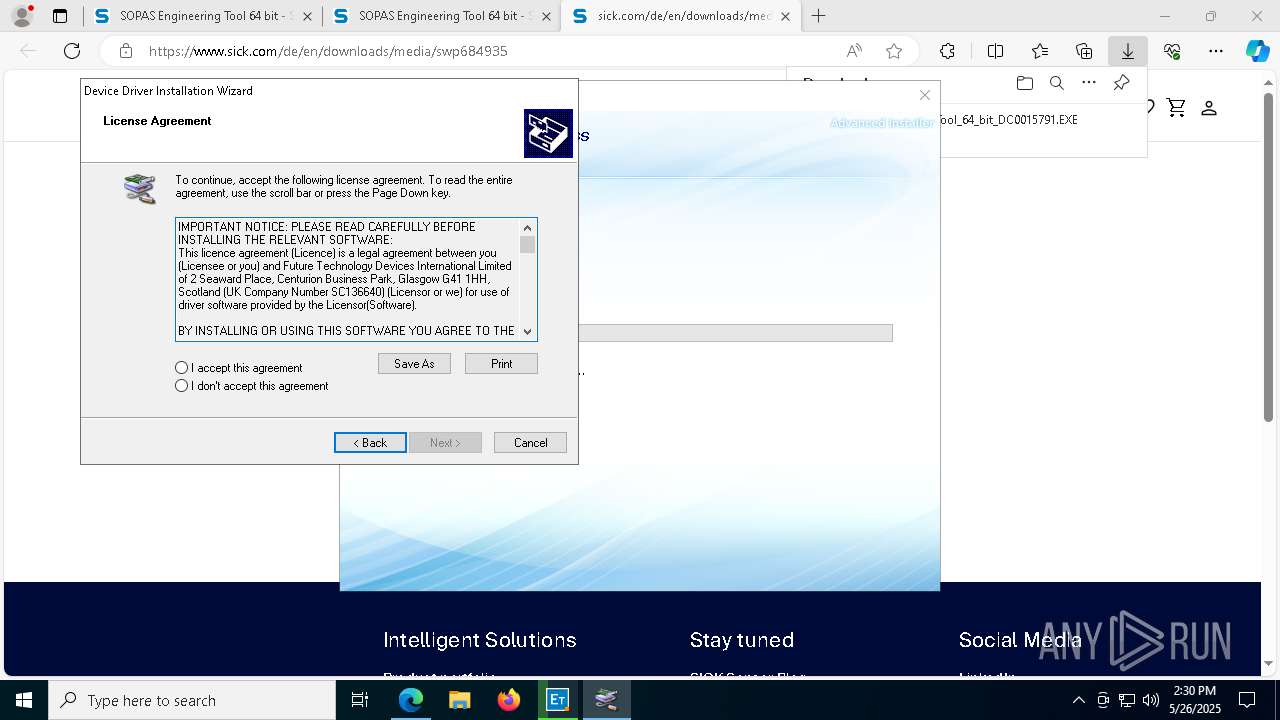Open Settings and more menu

(1216, 51)
